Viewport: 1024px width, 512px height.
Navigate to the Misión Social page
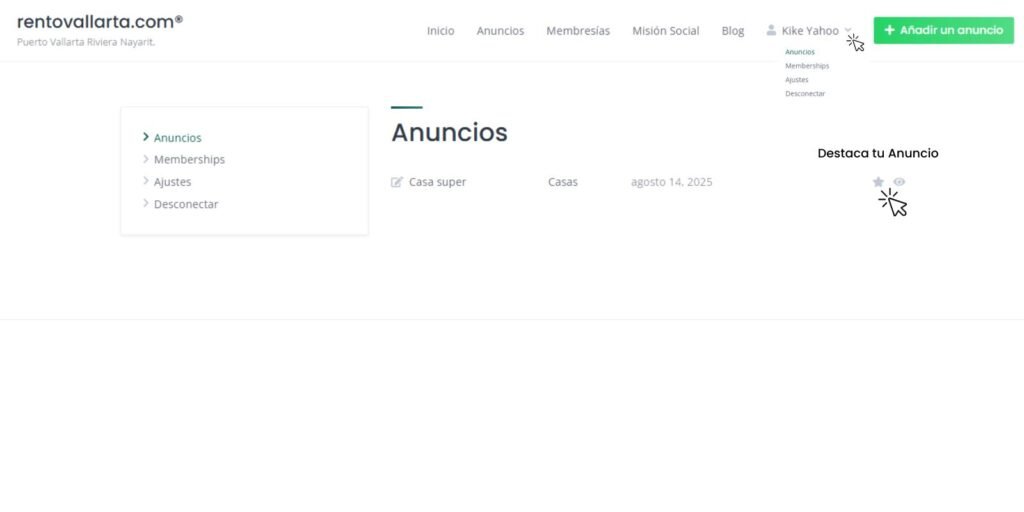[x=665, y=31]
